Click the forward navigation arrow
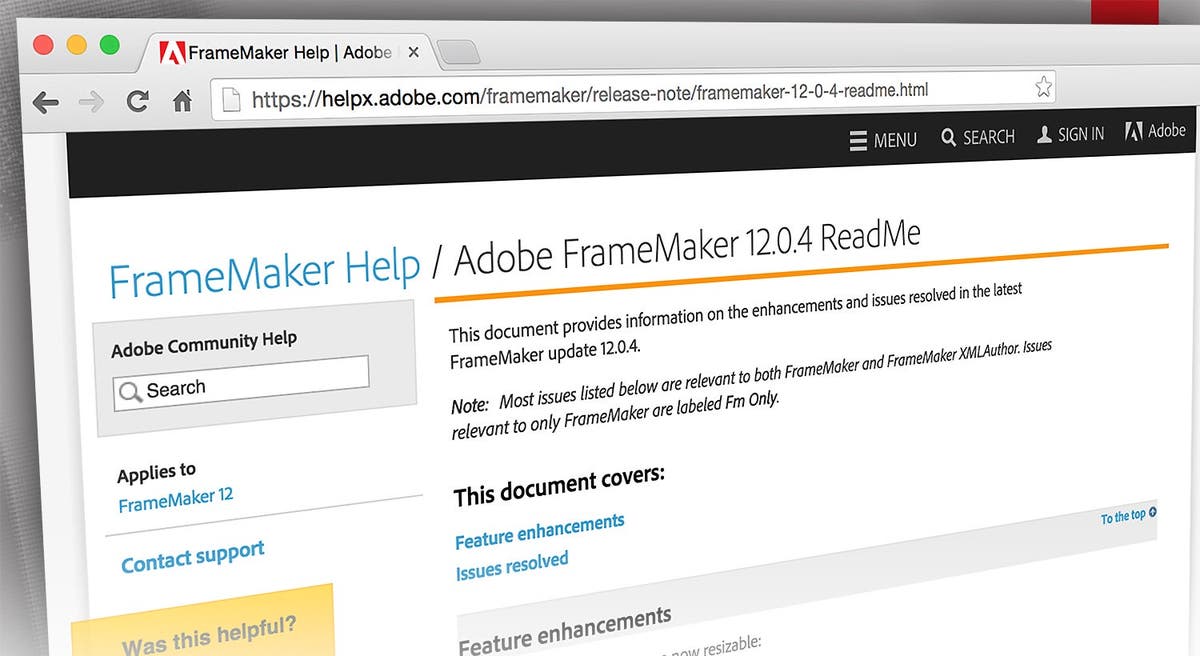Screen dimensions: 1200x656 (92, 102)
